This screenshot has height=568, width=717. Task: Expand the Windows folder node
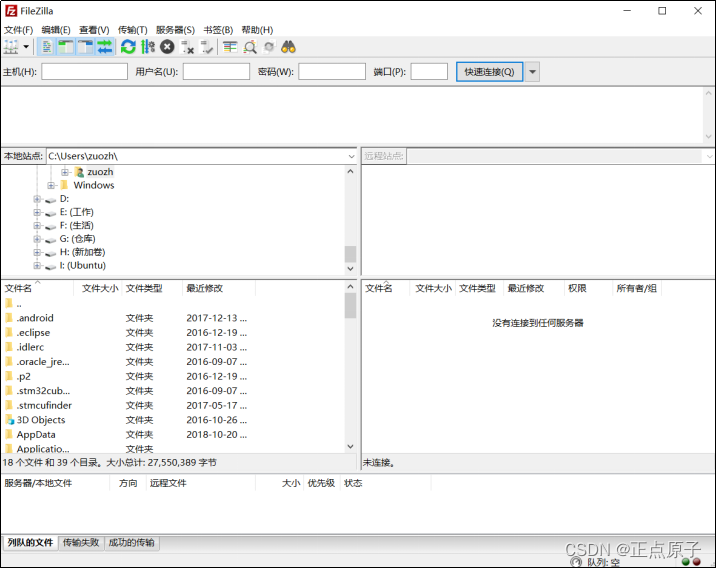(51, 185)
